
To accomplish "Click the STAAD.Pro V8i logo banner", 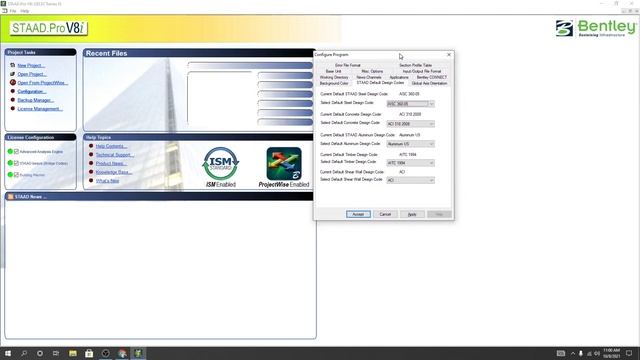I will coord(49,28).
